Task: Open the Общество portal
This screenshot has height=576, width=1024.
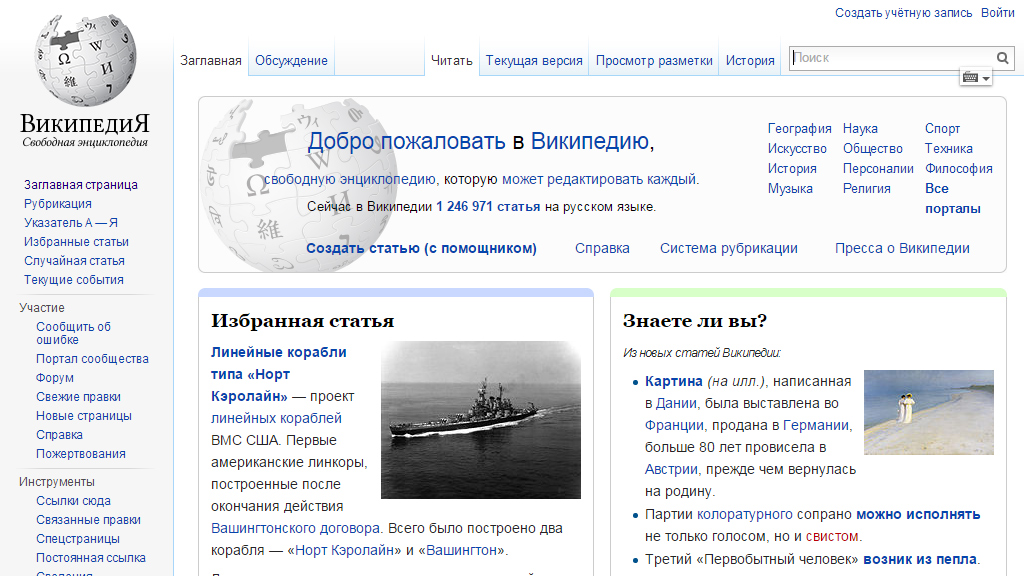Action: (872, 149)
